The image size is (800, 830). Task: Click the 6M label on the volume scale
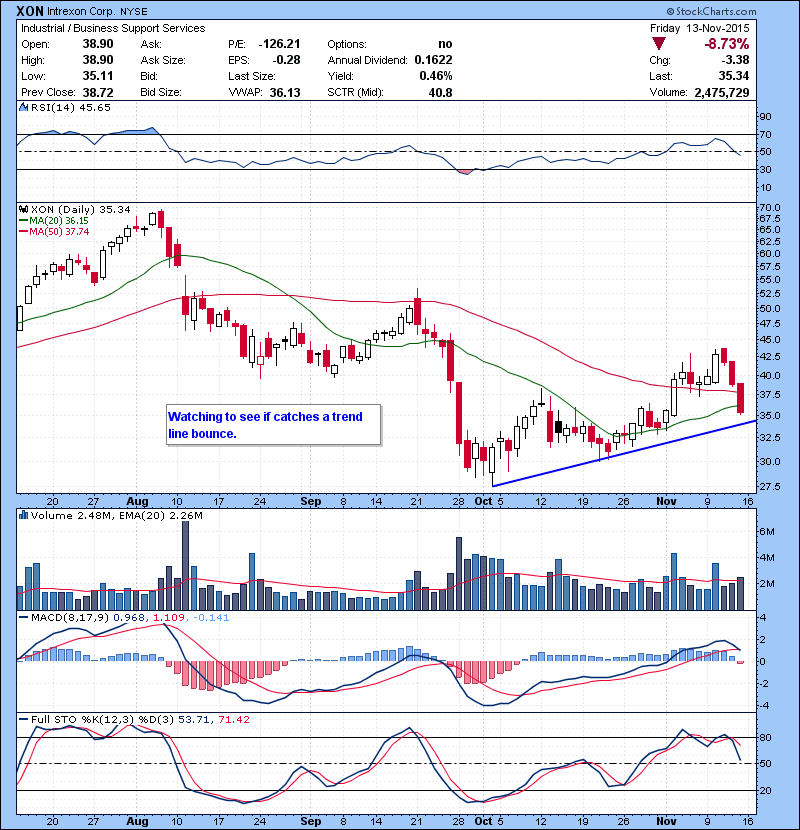(x=767, y=531)
